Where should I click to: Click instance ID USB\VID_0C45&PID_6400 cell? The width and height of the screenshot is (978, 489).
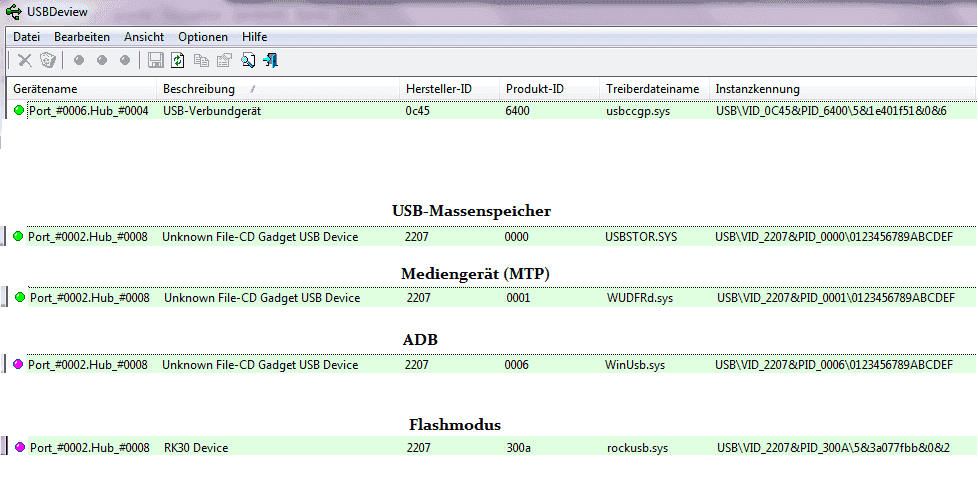831,111
